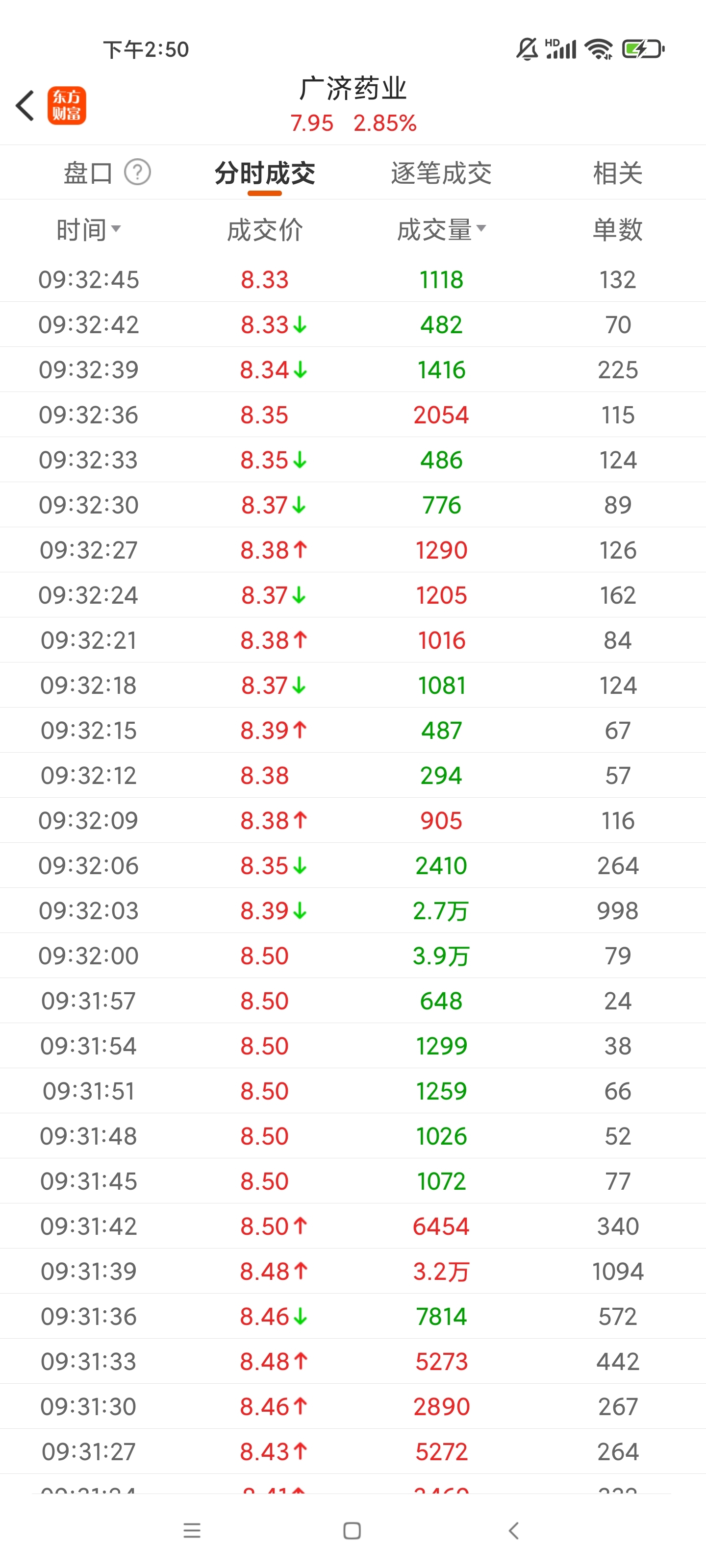706x1568 pixels.
Task: Select the 分时成交 tab
Action: [265, 173]
